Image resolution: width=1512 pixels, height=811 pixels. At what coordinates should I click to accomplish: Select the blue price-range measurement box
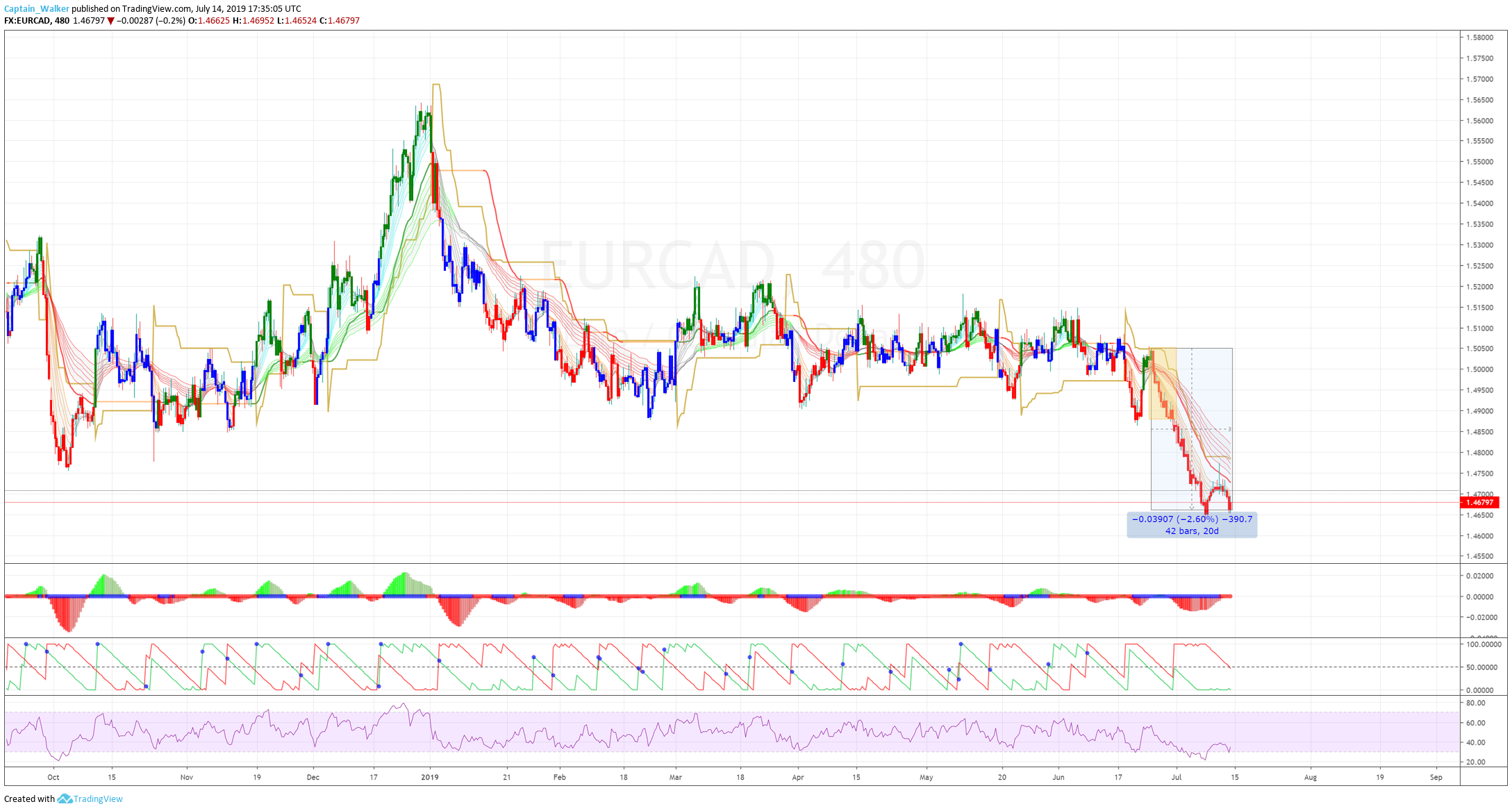click(1192, 429)
